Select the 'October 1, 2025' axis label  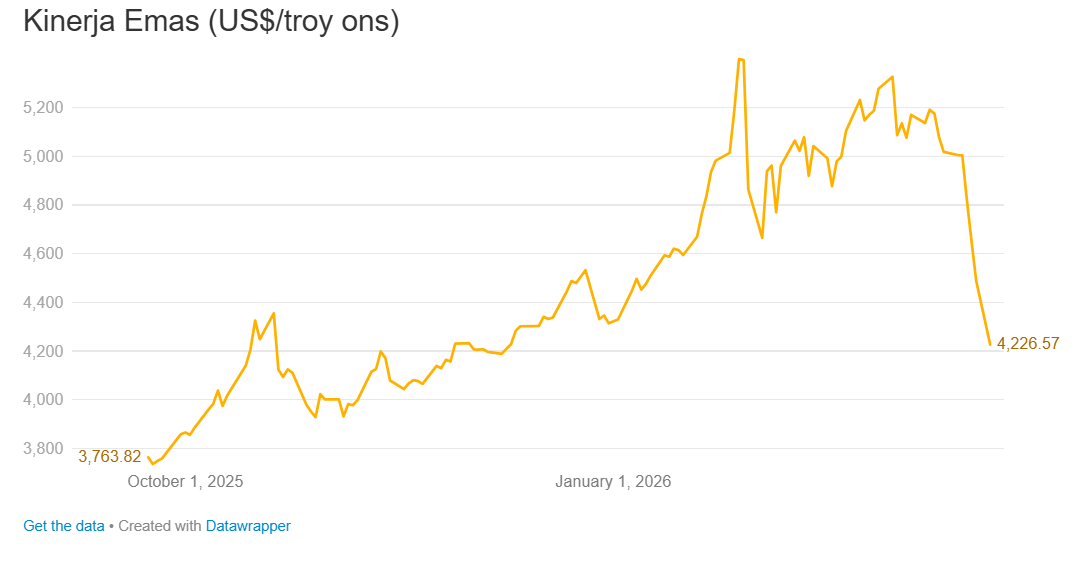(x=185, y=481)
